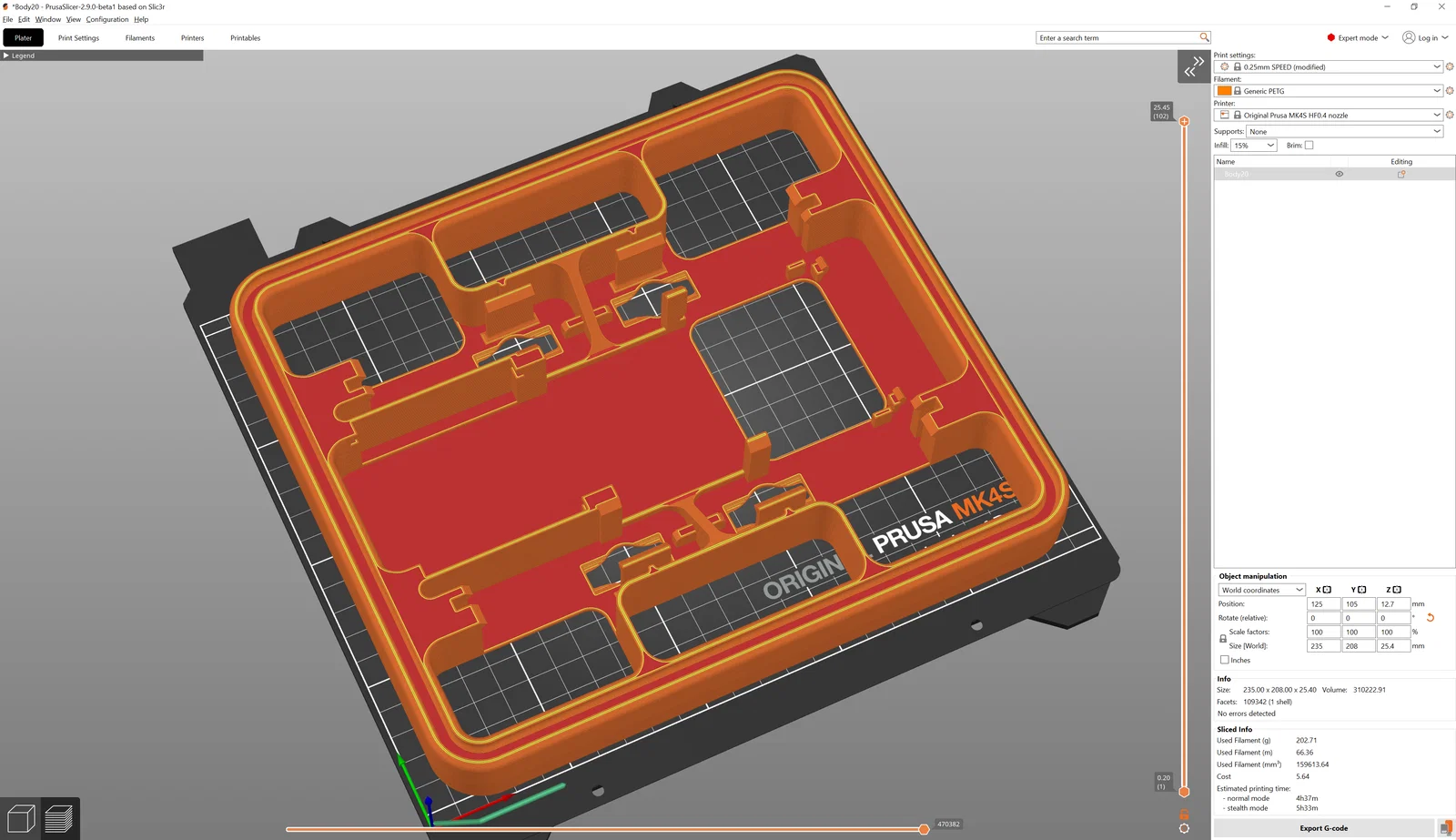
Task: Open printer settings via the gear beside Original Prusa MK4S
Action: (x=1450, y=115)
